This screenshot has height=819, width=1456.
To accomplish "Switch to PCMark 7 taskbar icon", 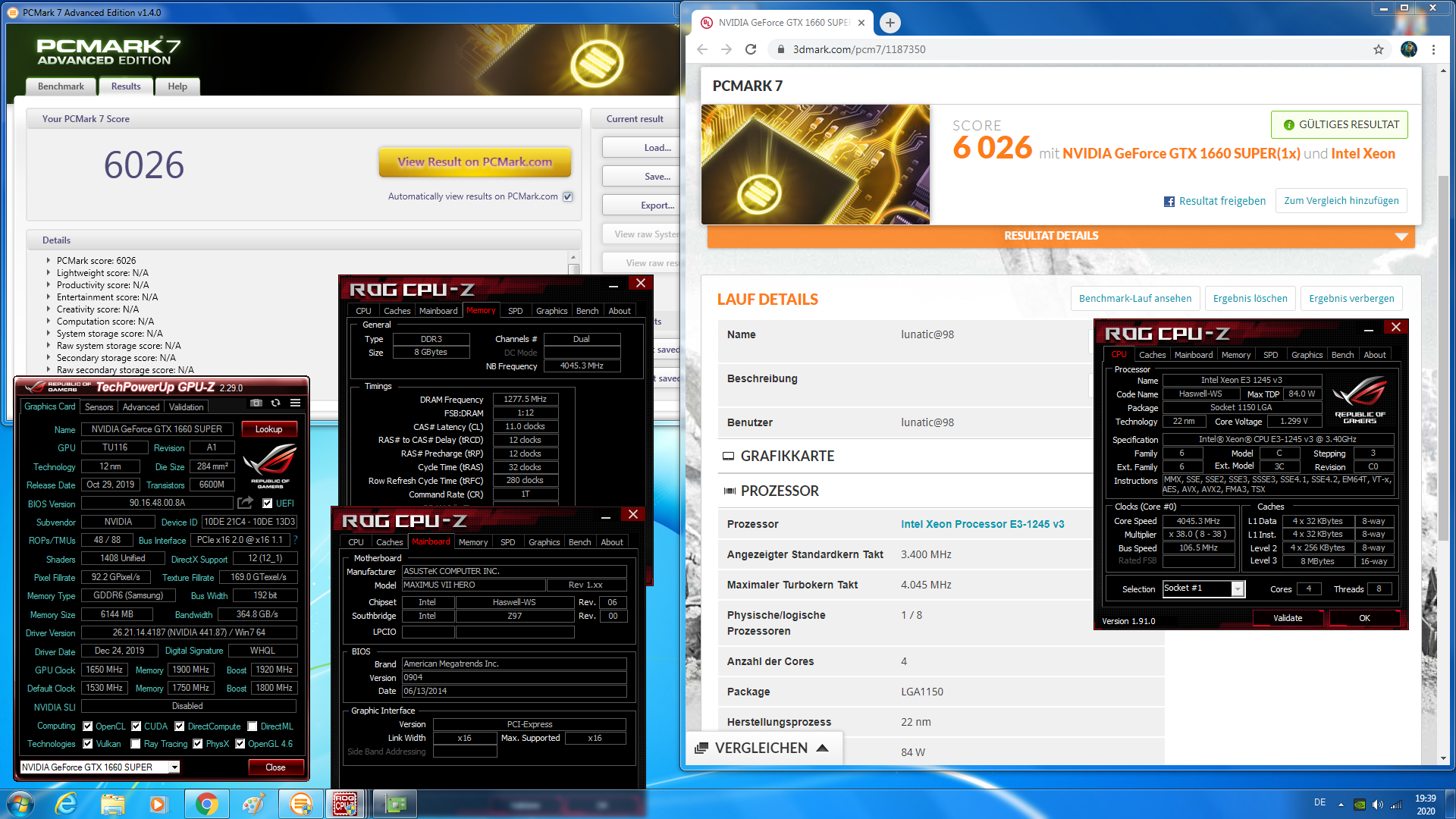I will click(301, 803).
